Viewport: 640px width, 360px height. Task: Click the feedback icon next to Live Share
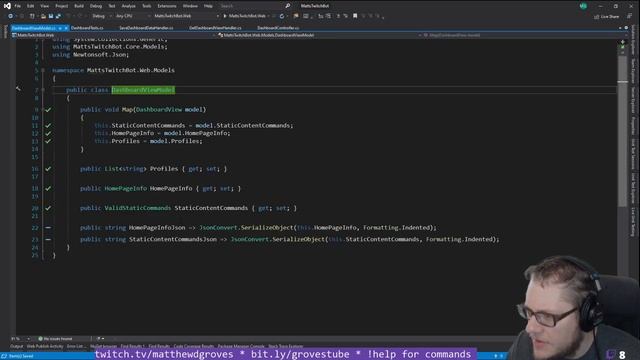pos(629,16)
